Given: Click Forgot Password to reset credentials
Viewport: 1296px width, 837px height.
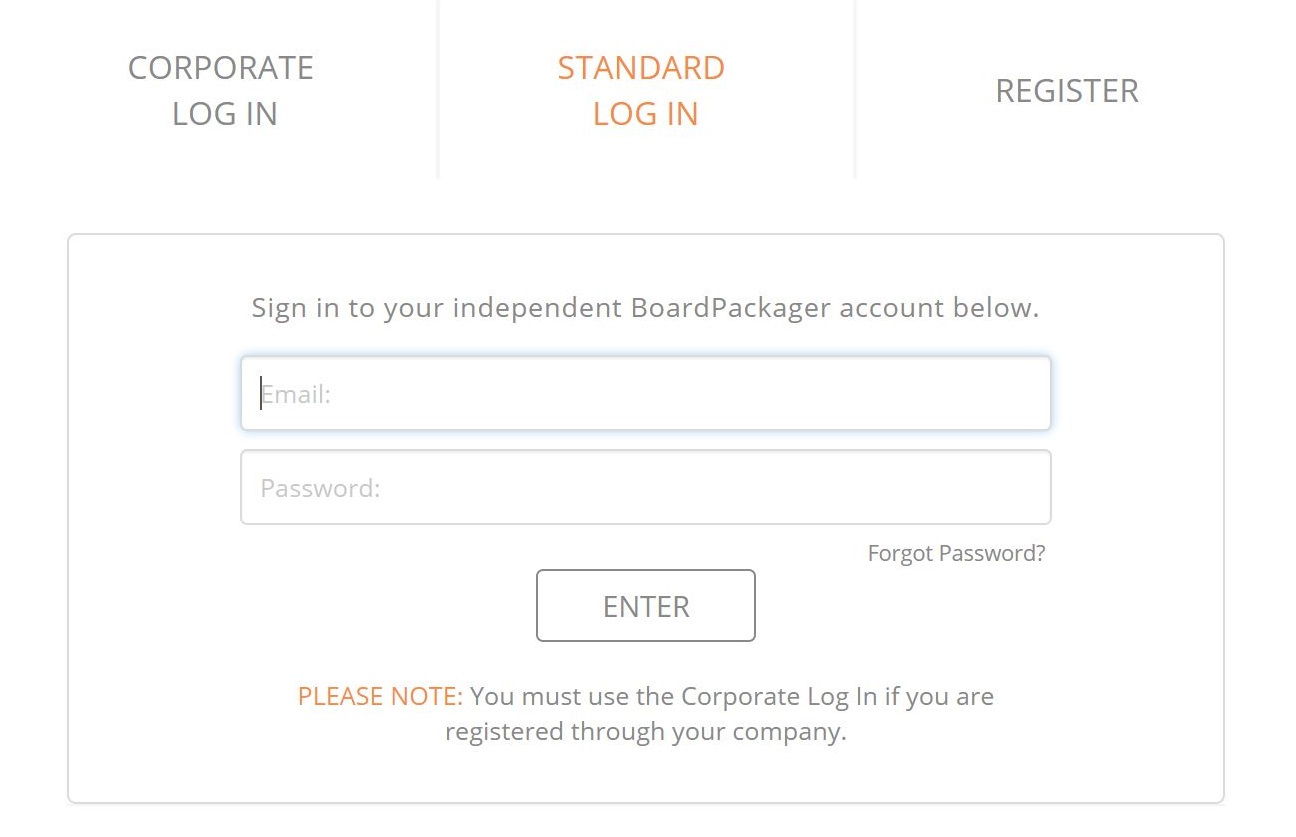Looking at the screenshot, I should point(955,553).
